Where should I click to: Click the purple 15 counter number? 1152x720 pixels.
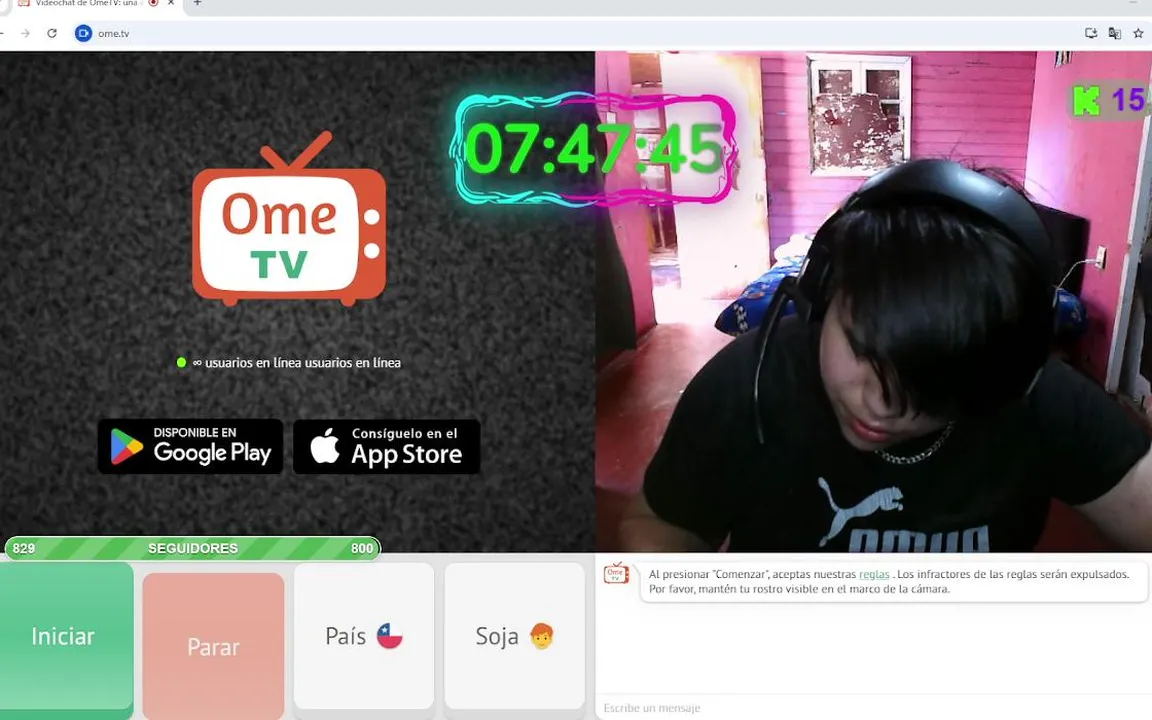pyautogui.click(x=1128, y=100)
